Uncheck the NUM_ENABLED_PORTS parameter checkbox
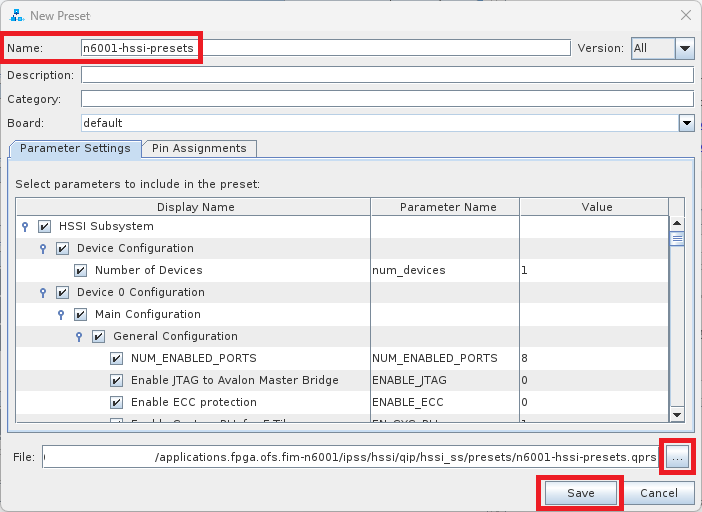 (116, 358)
